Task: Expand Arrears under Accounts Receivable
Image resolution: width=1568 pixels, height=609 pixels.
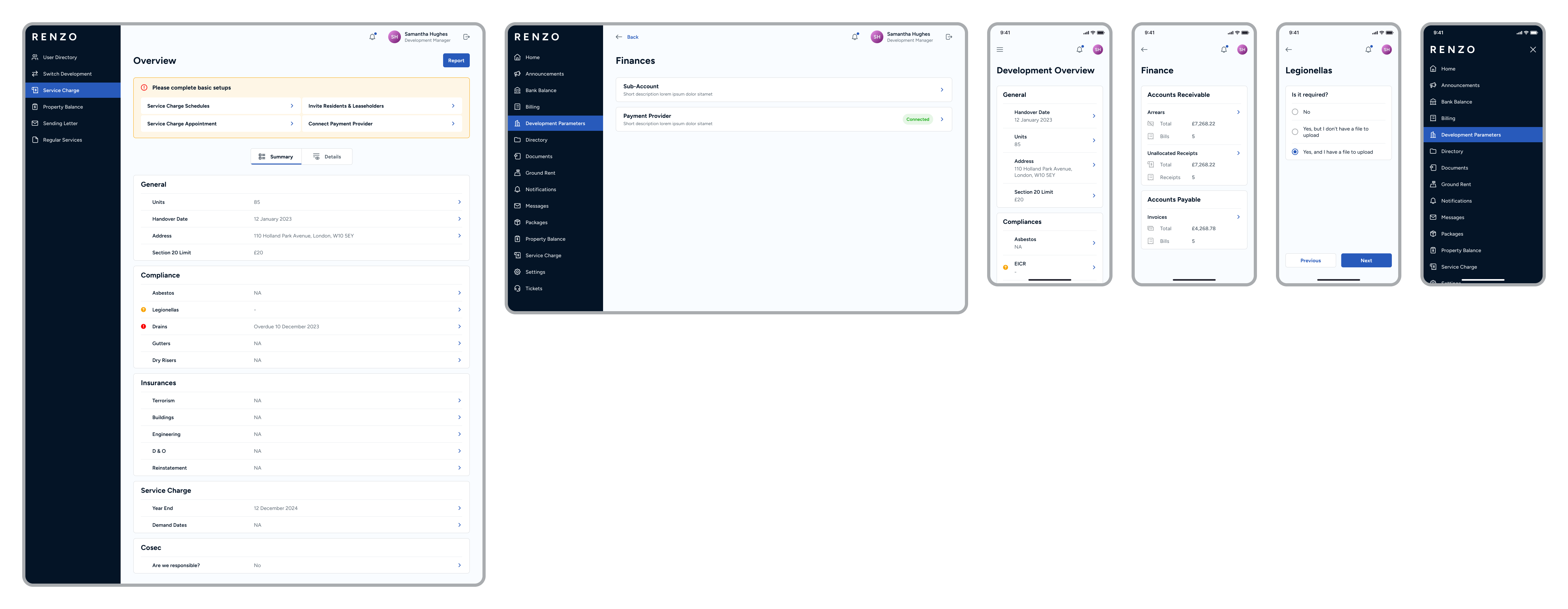Action: coord(1238,112)
